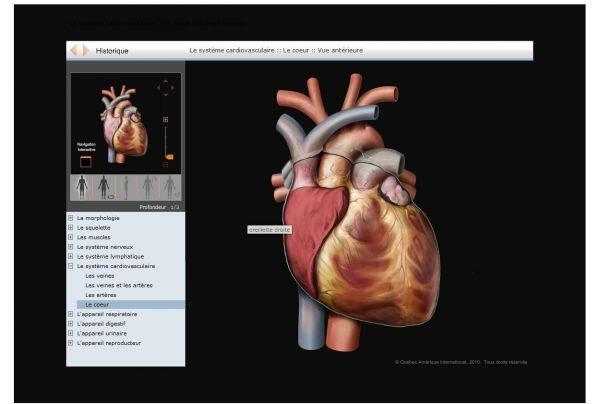Select Les artères in the tree

pyautogui.click(x=99, y=295)
